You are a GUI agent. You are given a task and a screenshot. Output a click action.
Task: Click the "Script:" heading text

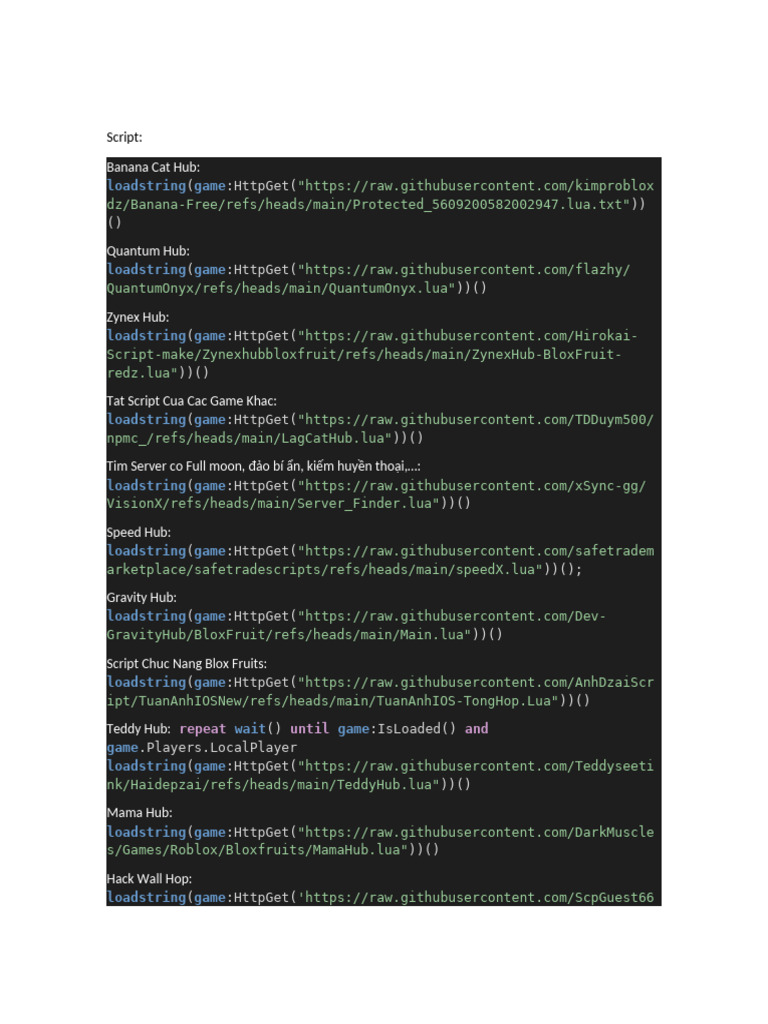tap(124, 136)
